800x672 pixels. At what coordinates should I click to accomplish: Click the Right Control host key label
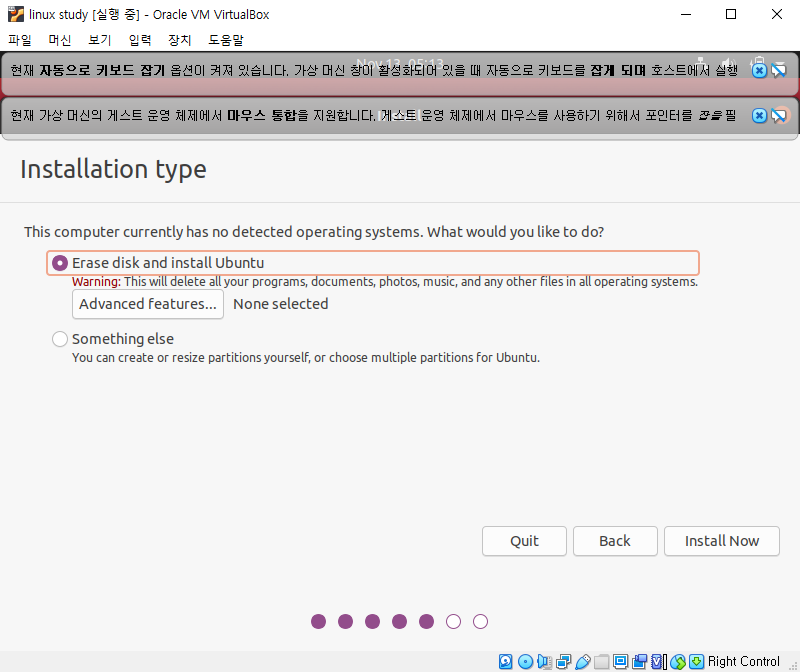point(744,662)
